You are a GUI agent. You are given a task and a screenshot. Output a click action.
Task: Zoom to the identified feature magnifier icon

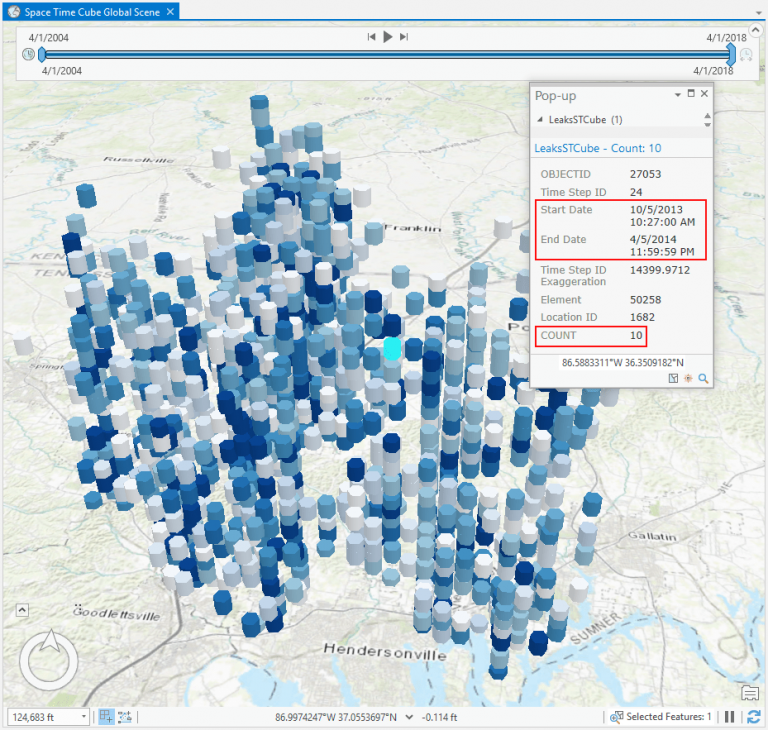click(703, 378)
